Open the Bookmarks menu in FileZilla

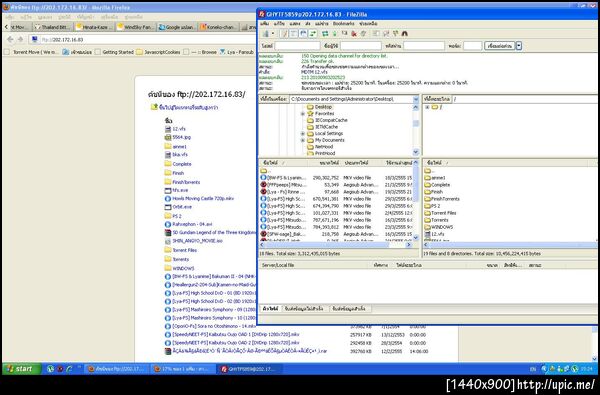pos(343,24)
